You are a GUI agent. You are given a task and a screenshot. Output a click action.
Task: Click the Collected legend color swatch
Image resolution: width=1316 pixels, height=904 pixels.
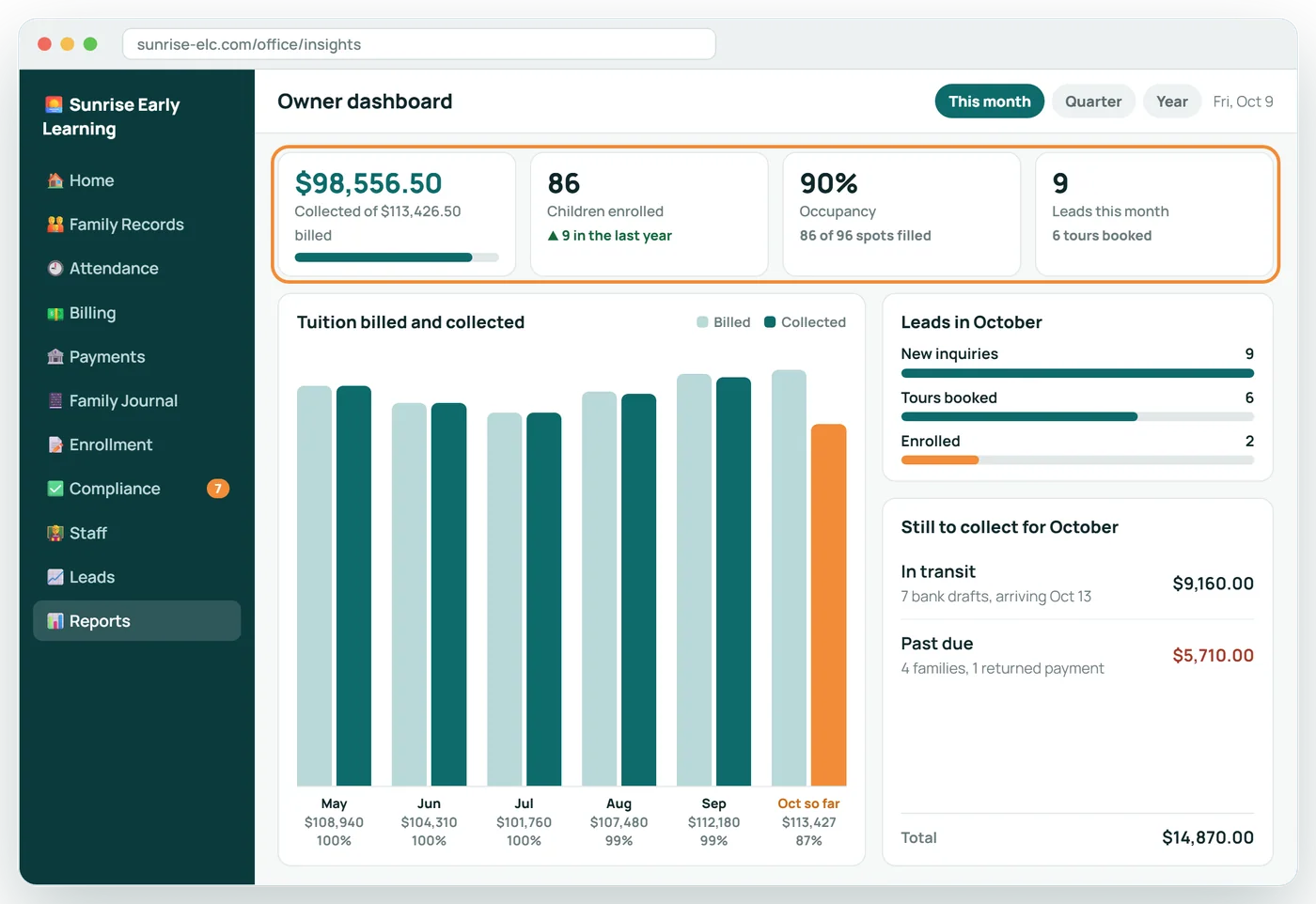770,322
